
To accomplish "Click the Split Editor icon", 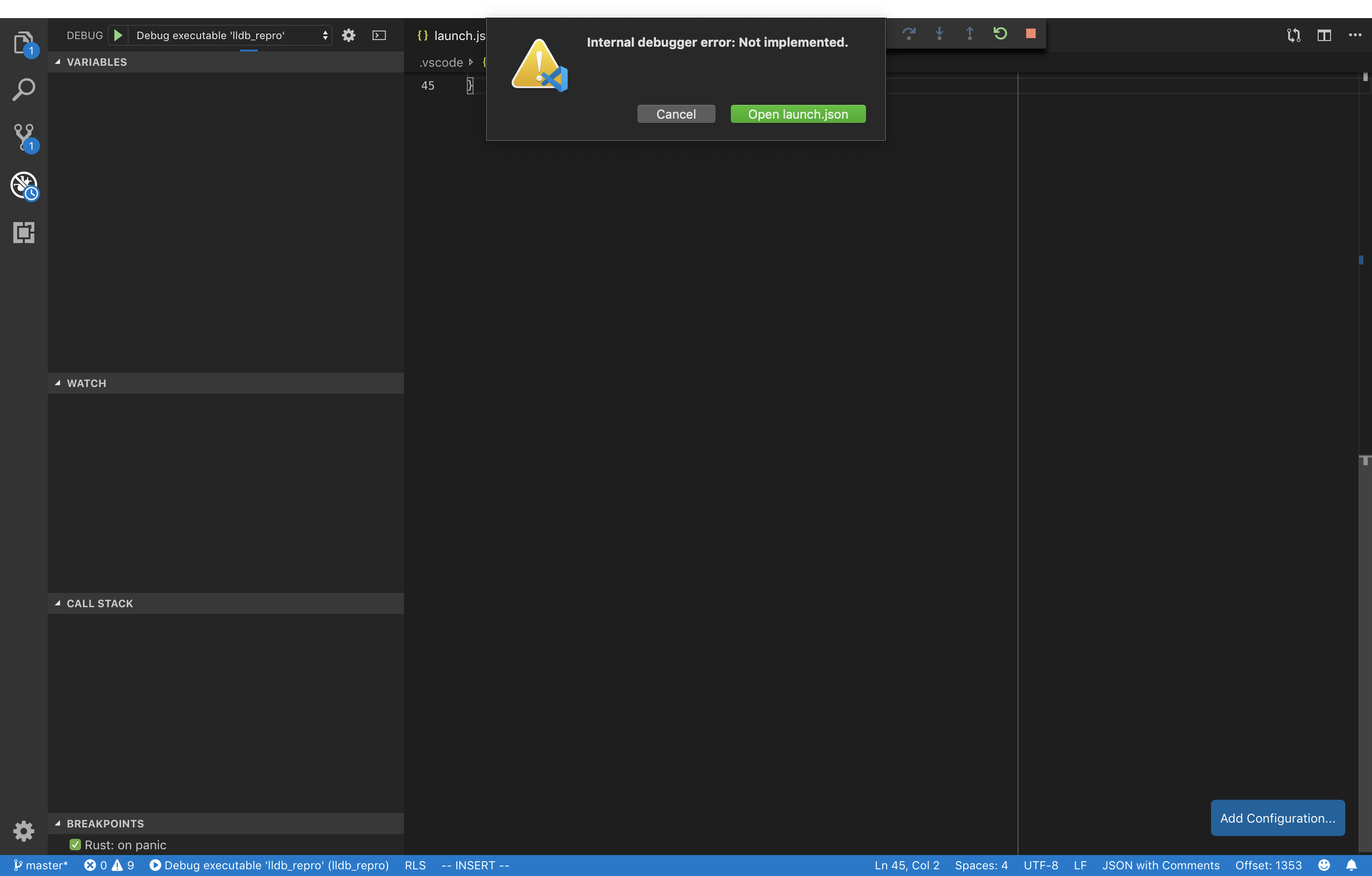I will point(1324,35).
